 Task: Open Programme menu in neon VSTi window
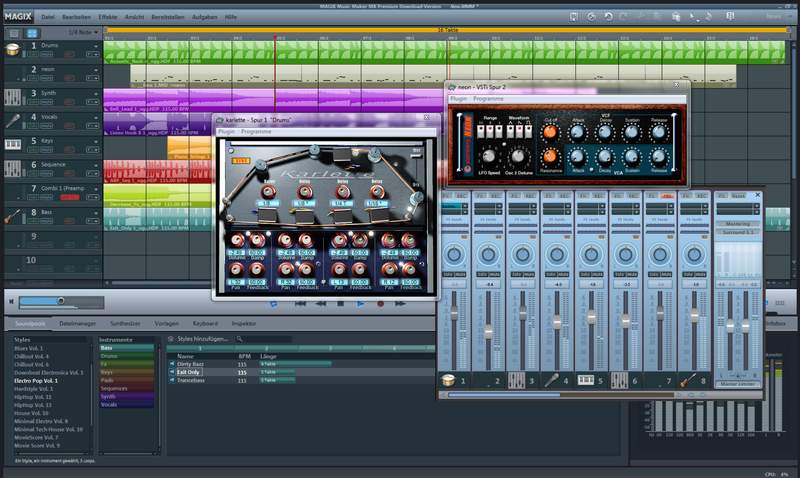point(488,99)
